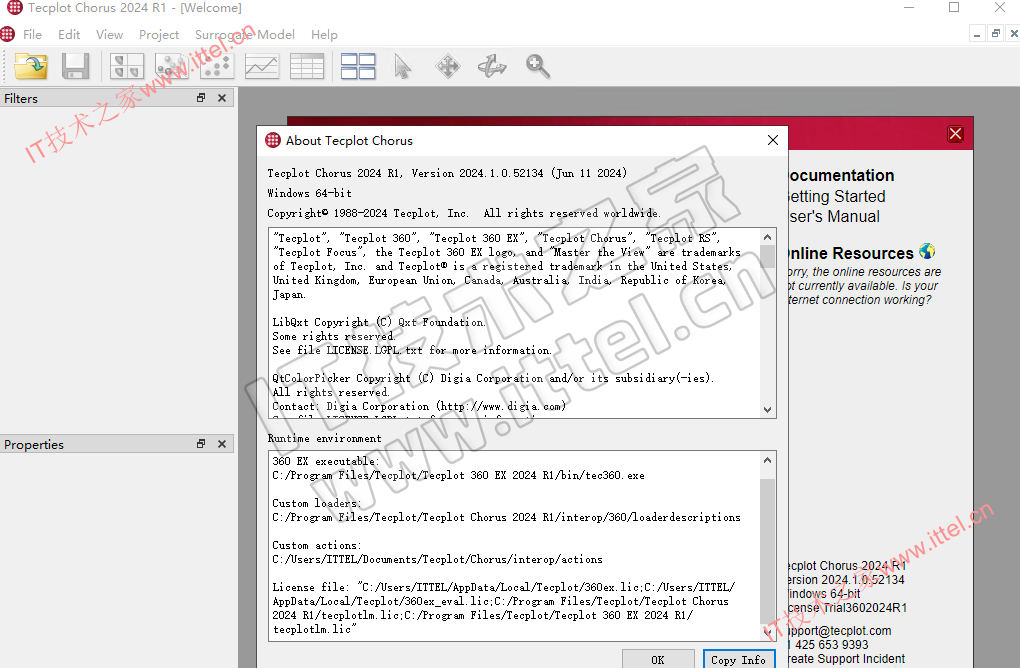The image size is (1020, 668).
Task: Open the Edit menu
Action: pyautogui.click(x=69, y=34)
